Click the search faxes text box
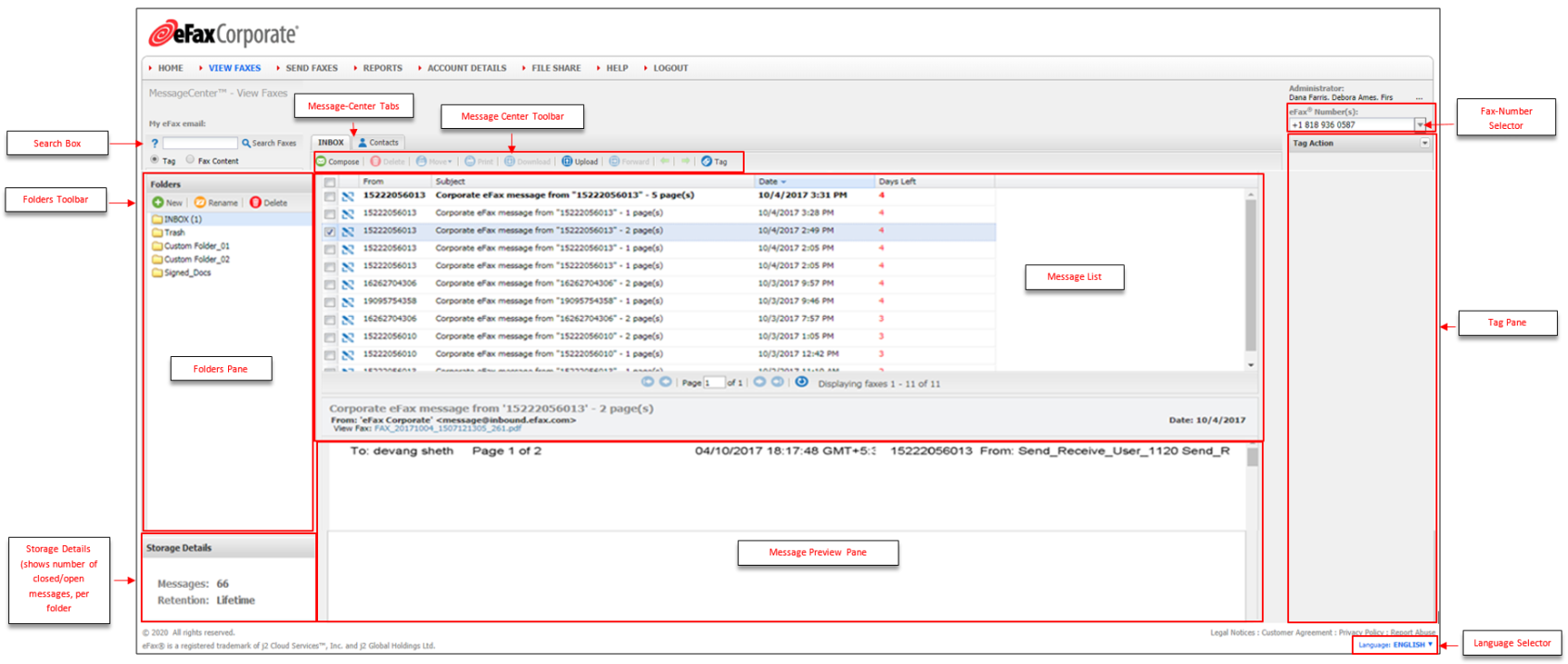The image size is (1568, 664). pos(200,143)
